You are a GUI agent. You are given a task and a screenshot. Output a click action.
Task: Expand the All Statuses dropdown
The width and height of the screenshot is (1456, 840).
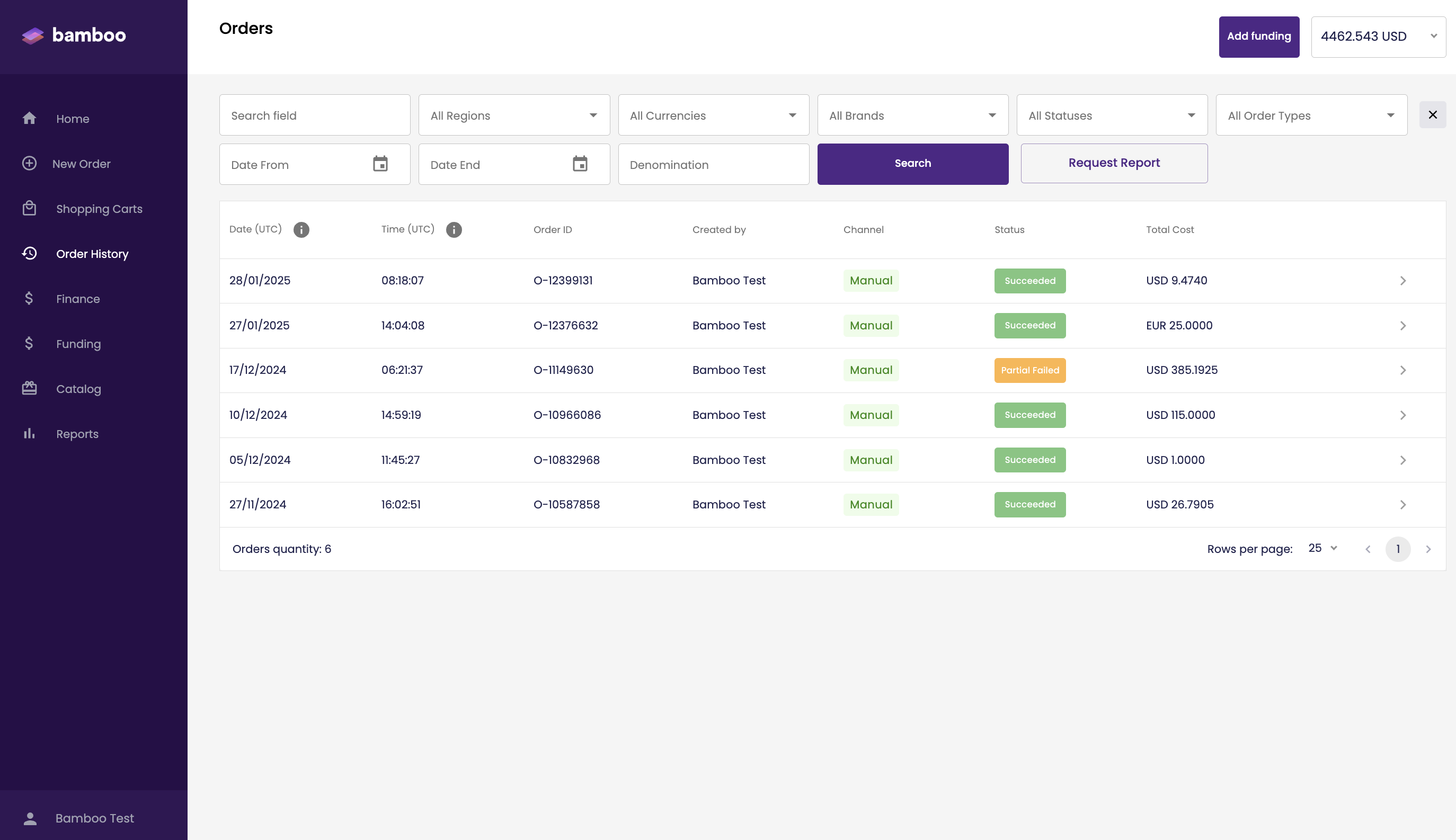[1112, 115]
